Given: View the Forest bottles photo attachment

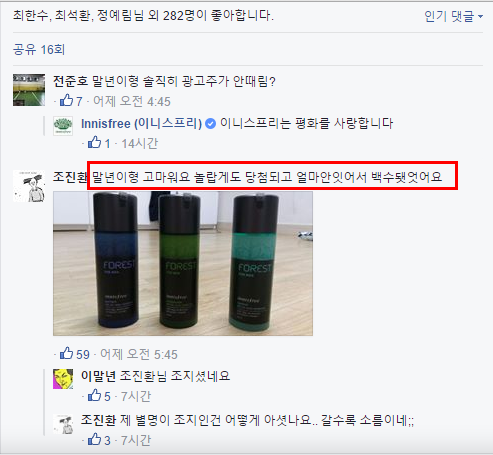Looking at the screenshot, I should coord(183,263).
